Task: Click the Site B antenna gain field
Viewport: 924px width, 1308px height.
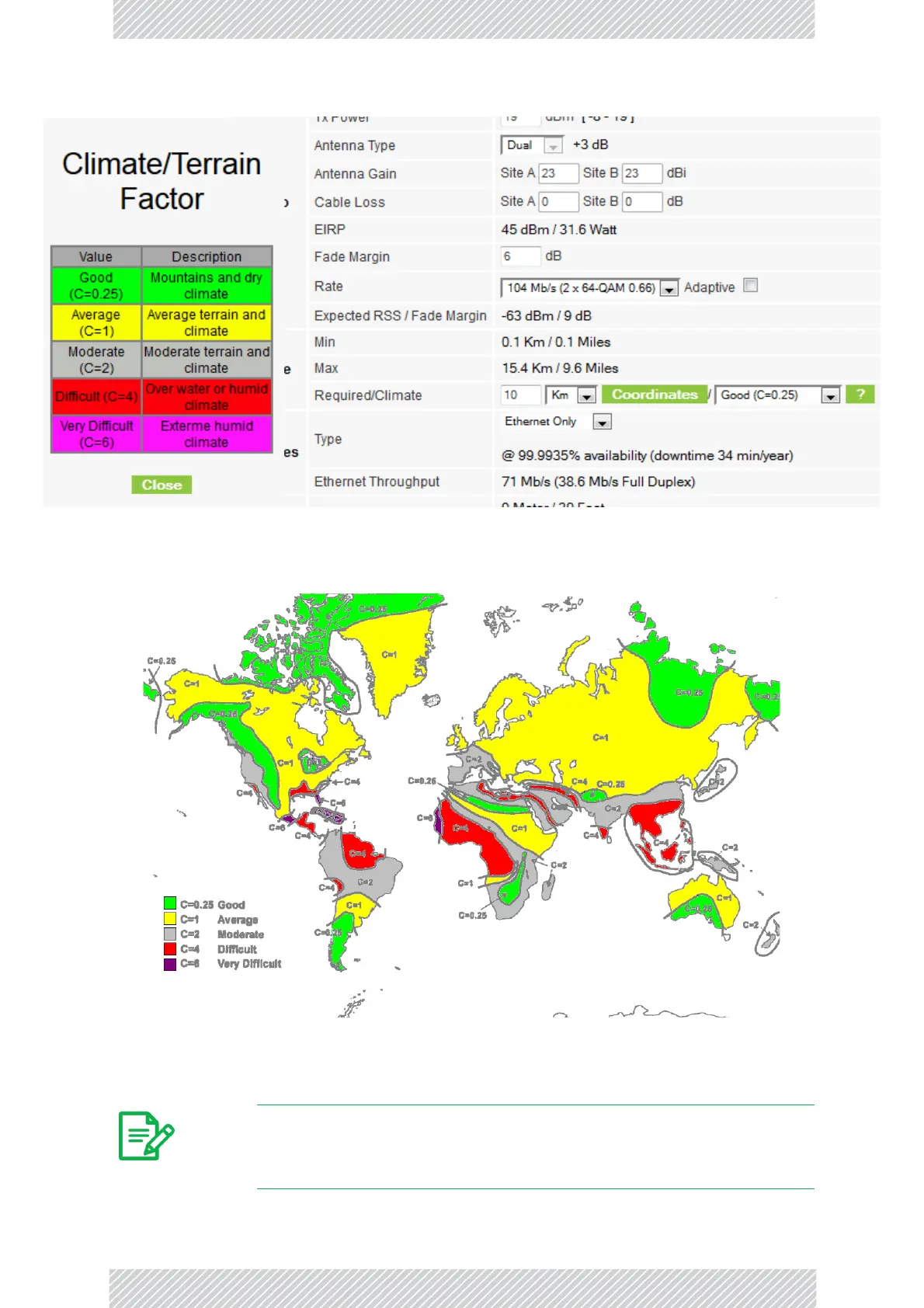Action: click(x=642, y=173)
